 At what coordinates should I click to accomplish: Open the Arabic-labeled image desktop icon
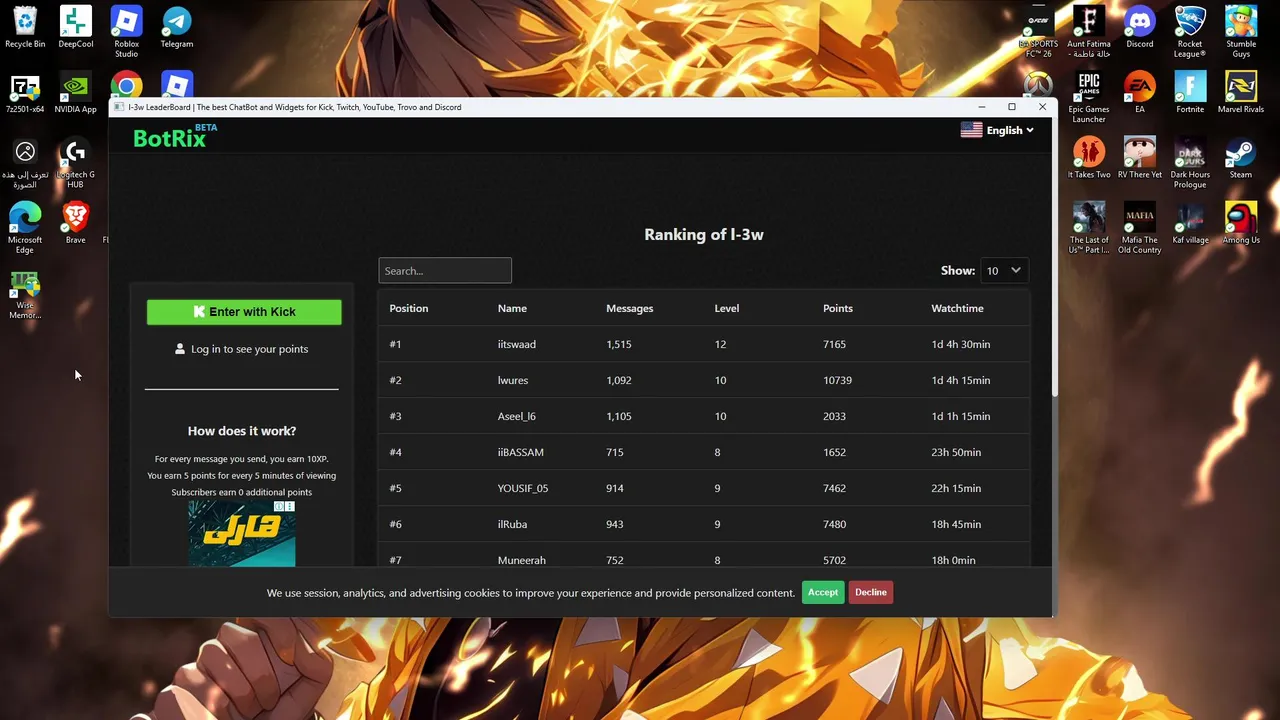[25, 163]
